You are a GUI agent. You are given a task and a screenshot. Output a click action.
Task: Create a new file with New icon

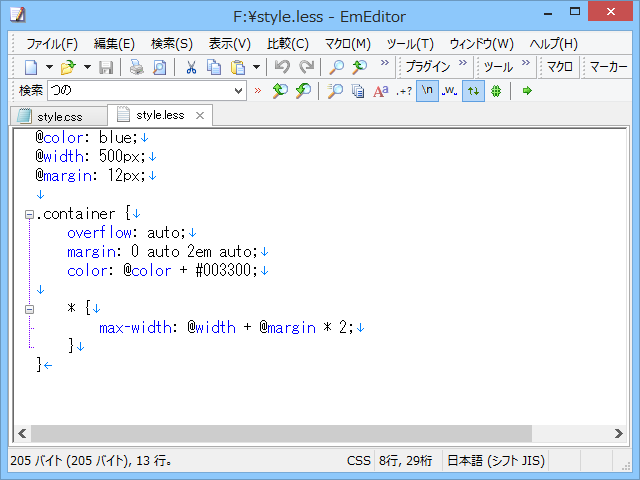point(31,67)
